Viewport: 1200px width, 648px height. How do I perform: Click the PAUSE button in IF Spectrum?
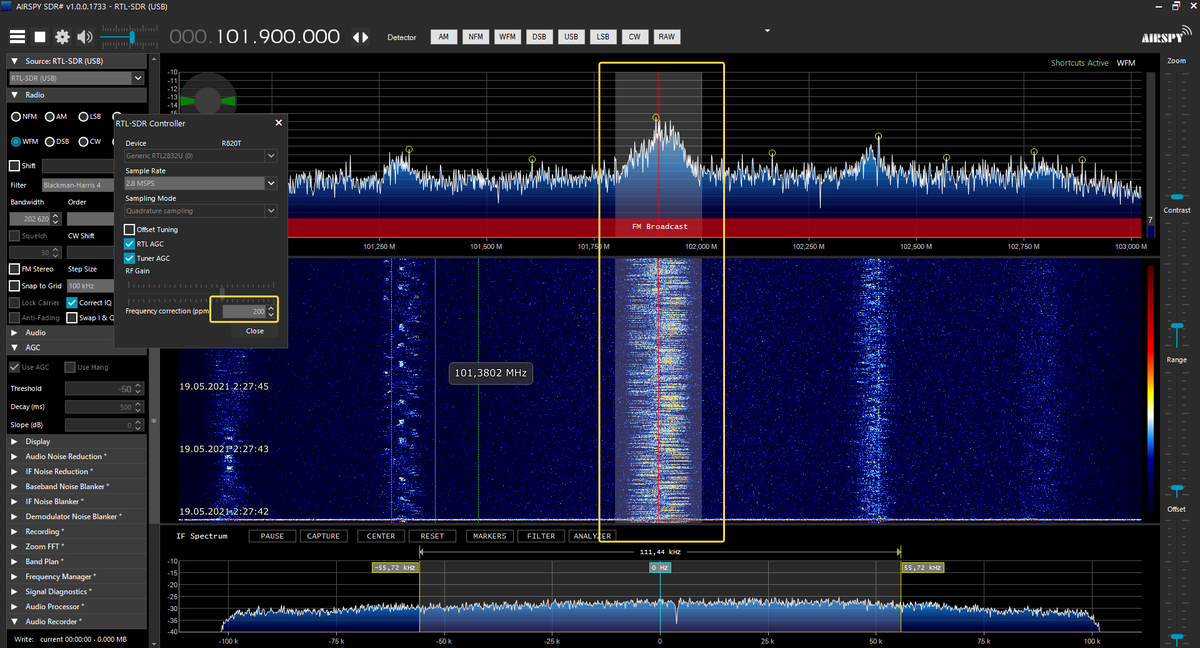click(x=272, y=536)
